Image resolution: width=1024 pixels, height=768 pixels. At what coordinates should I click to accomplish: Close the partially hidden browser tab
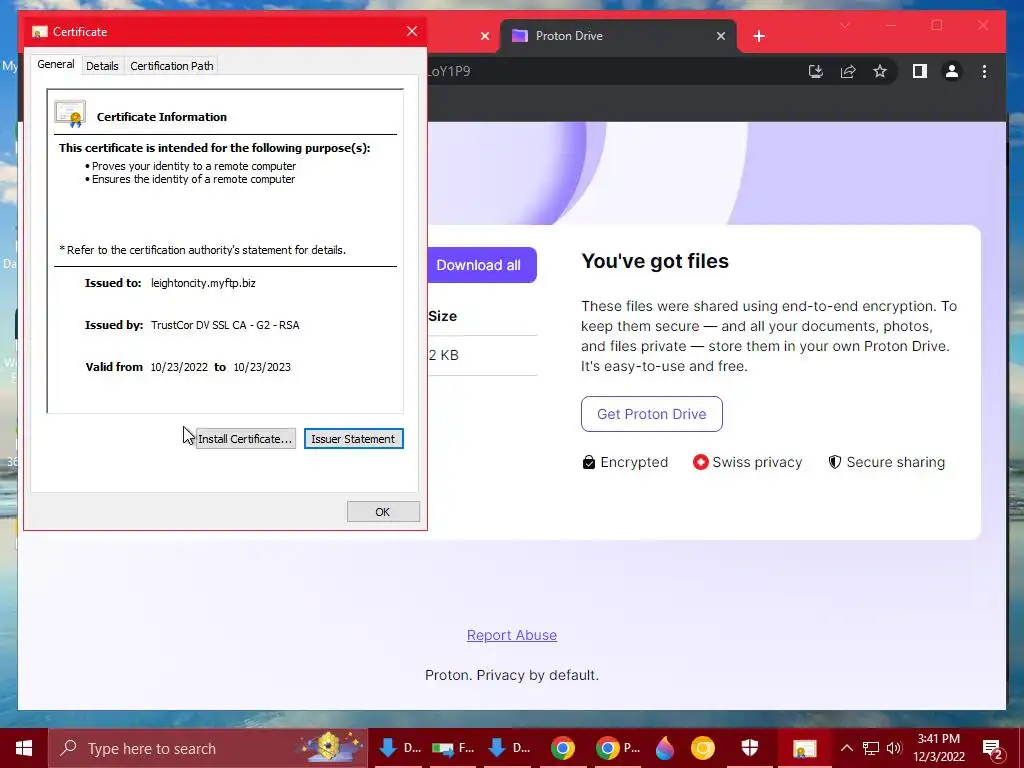485,36
